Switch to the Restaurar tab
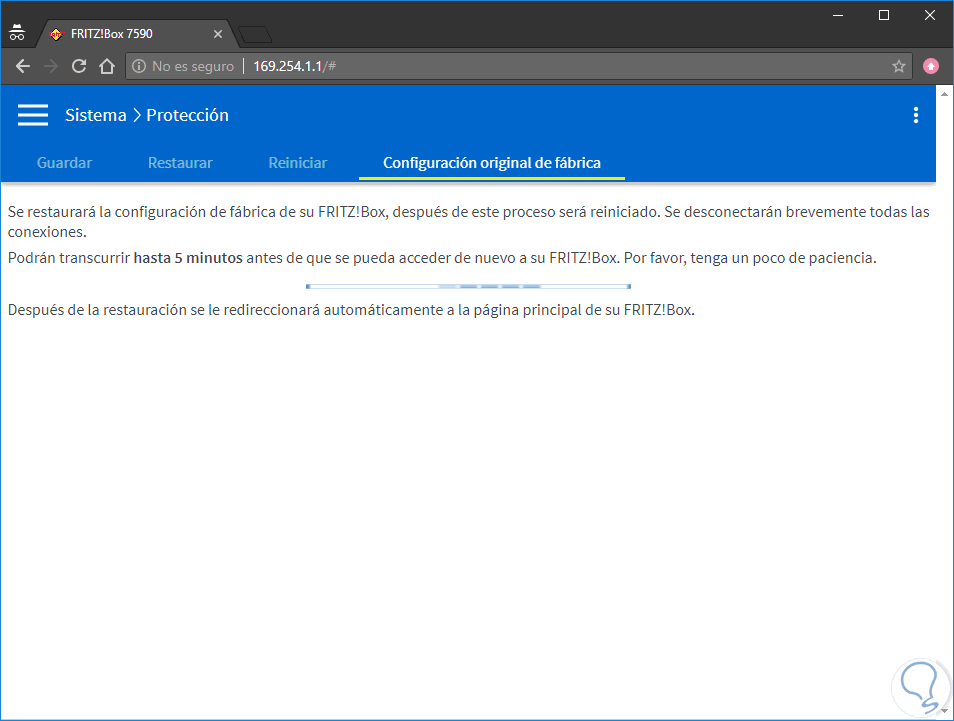The image size is (954, 721). point(180,162)
